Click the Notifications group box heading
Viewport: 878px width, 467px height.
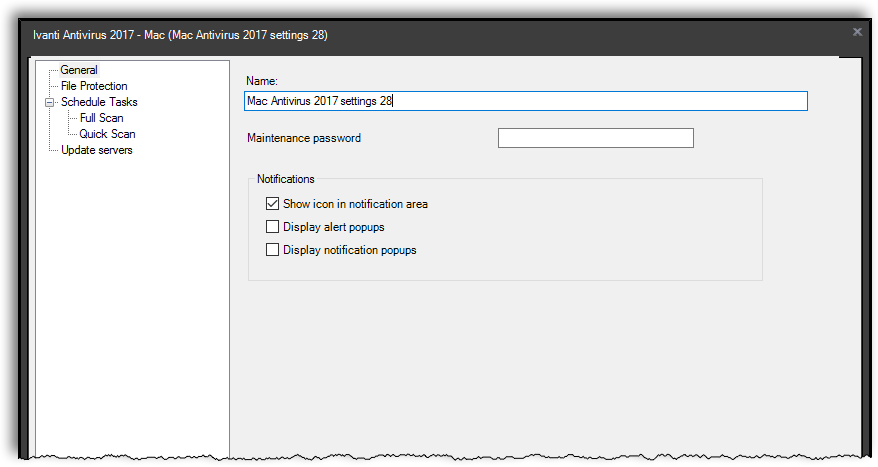[286, 179]
